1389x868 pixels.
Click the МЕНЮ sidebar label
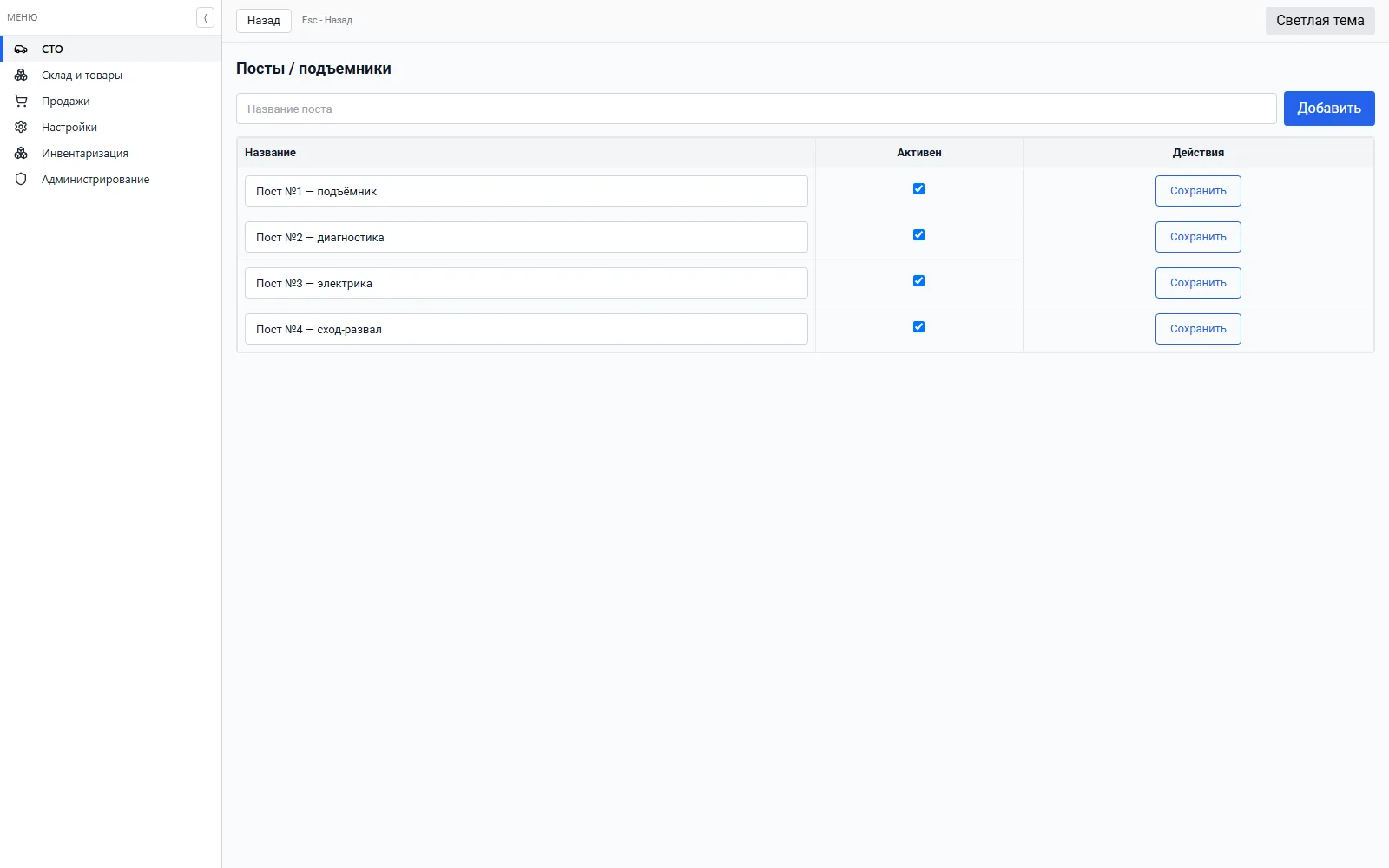point(23,17)
